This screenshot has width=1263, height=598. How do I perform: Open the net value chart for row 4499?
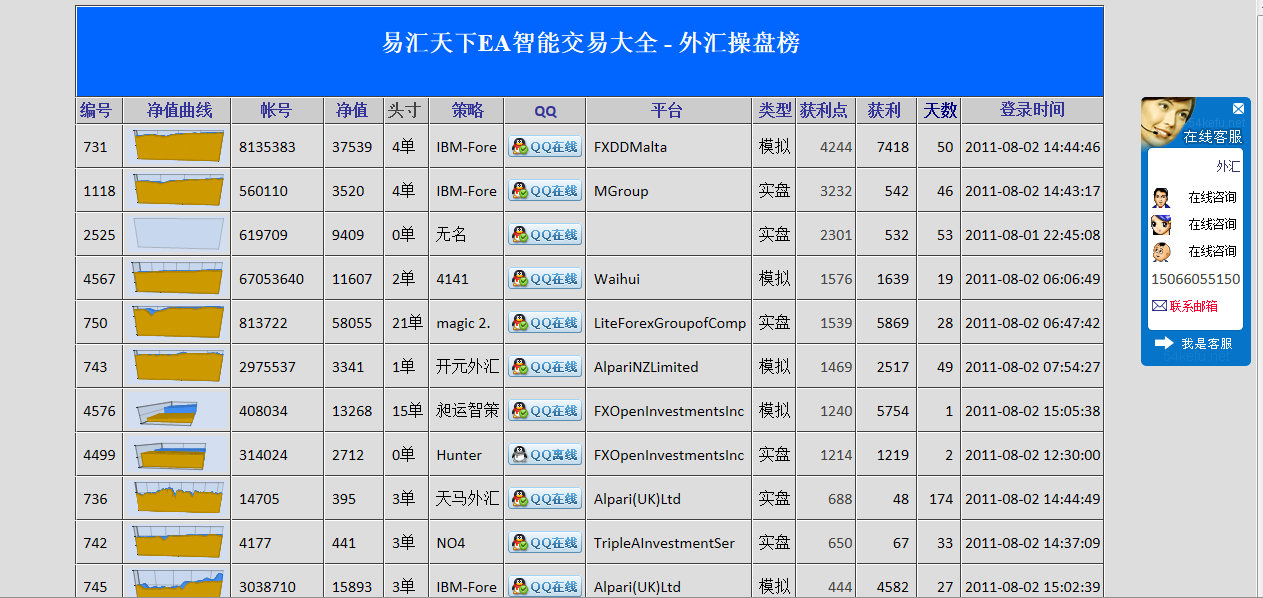[179, 454]
